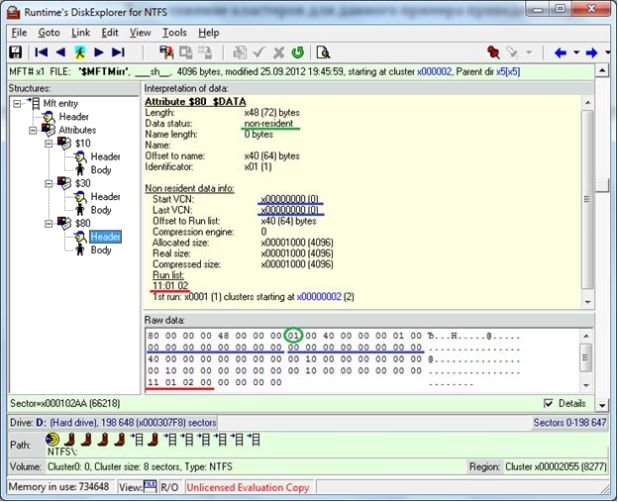Click the Save floppy disk toolbar icon
Viewport: 618px width, 502px height.
(15, 52)
